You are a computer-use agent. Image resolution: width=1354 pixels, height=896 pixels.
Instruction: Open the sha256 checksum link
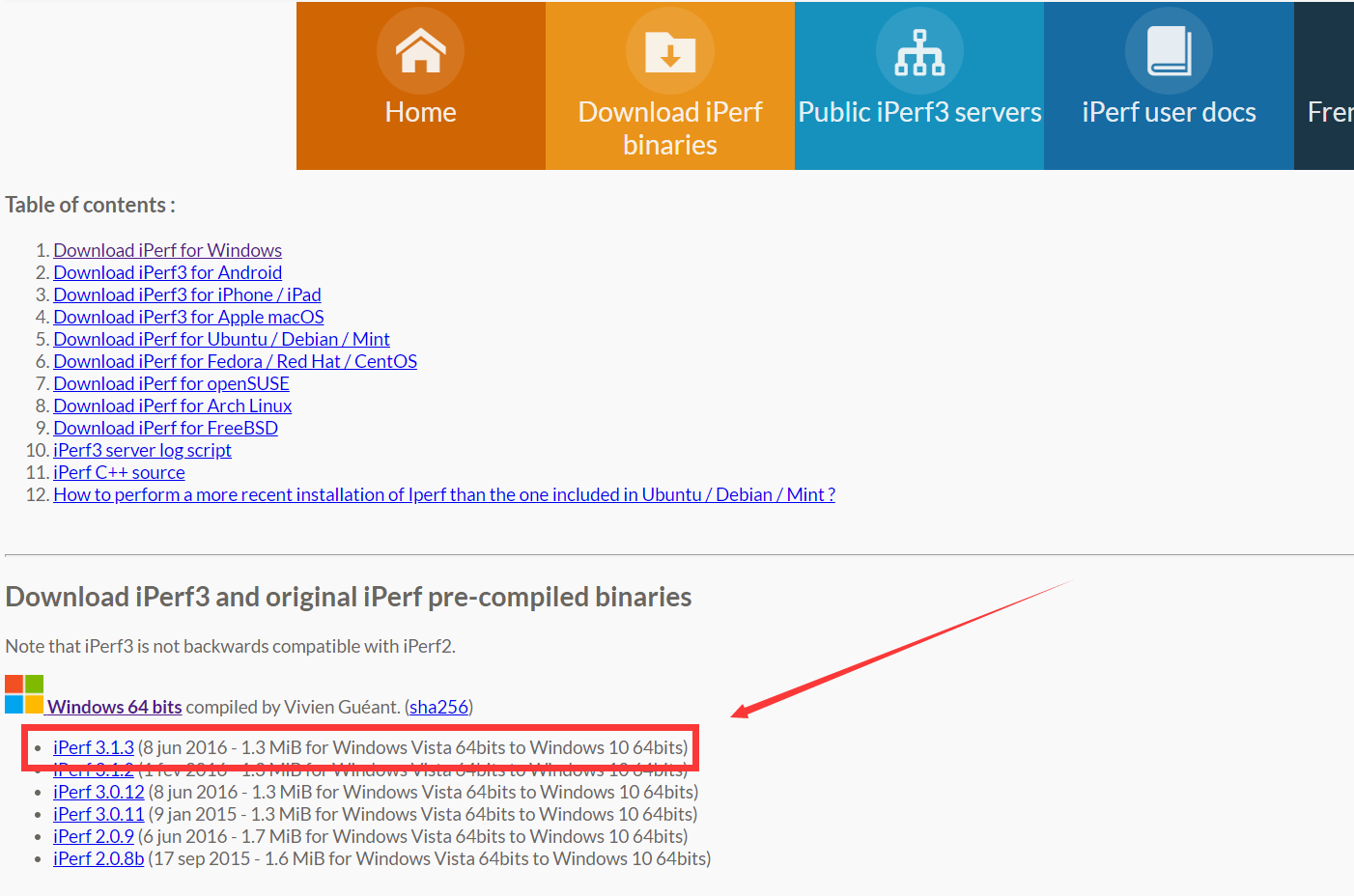tap(438, 707)
